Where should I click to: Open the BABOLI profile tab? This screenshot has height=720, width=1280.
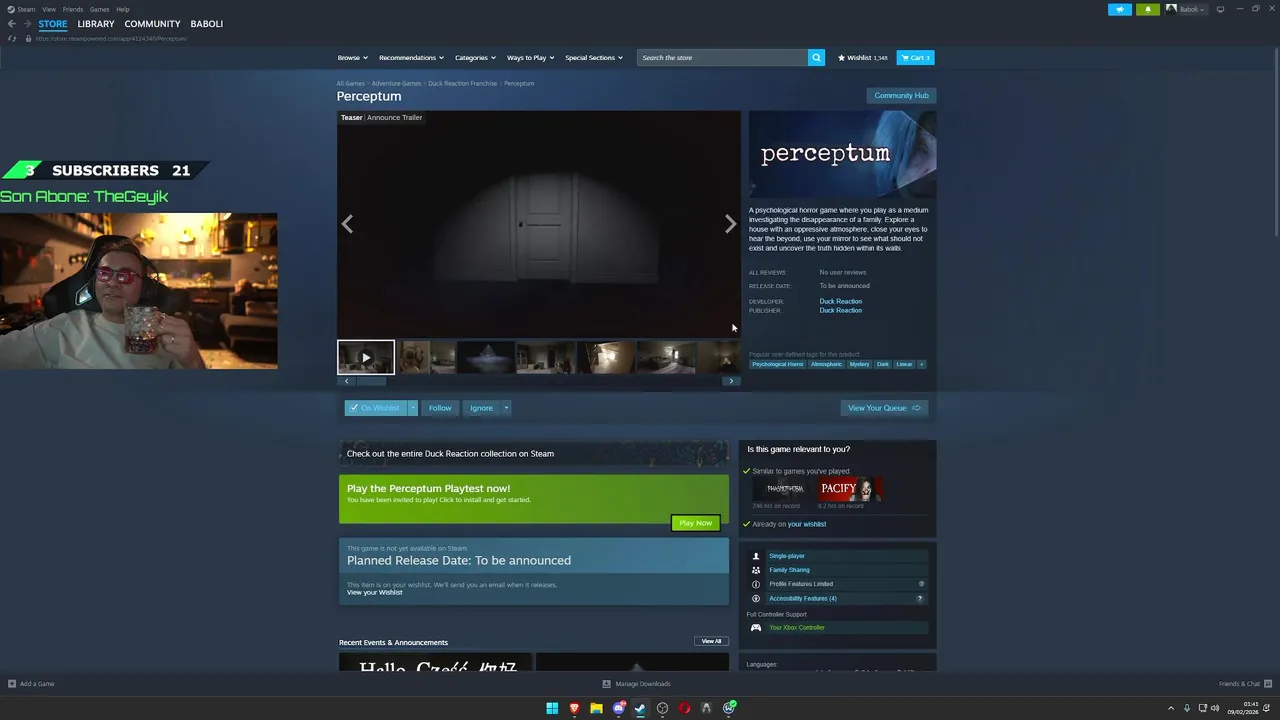207,24
